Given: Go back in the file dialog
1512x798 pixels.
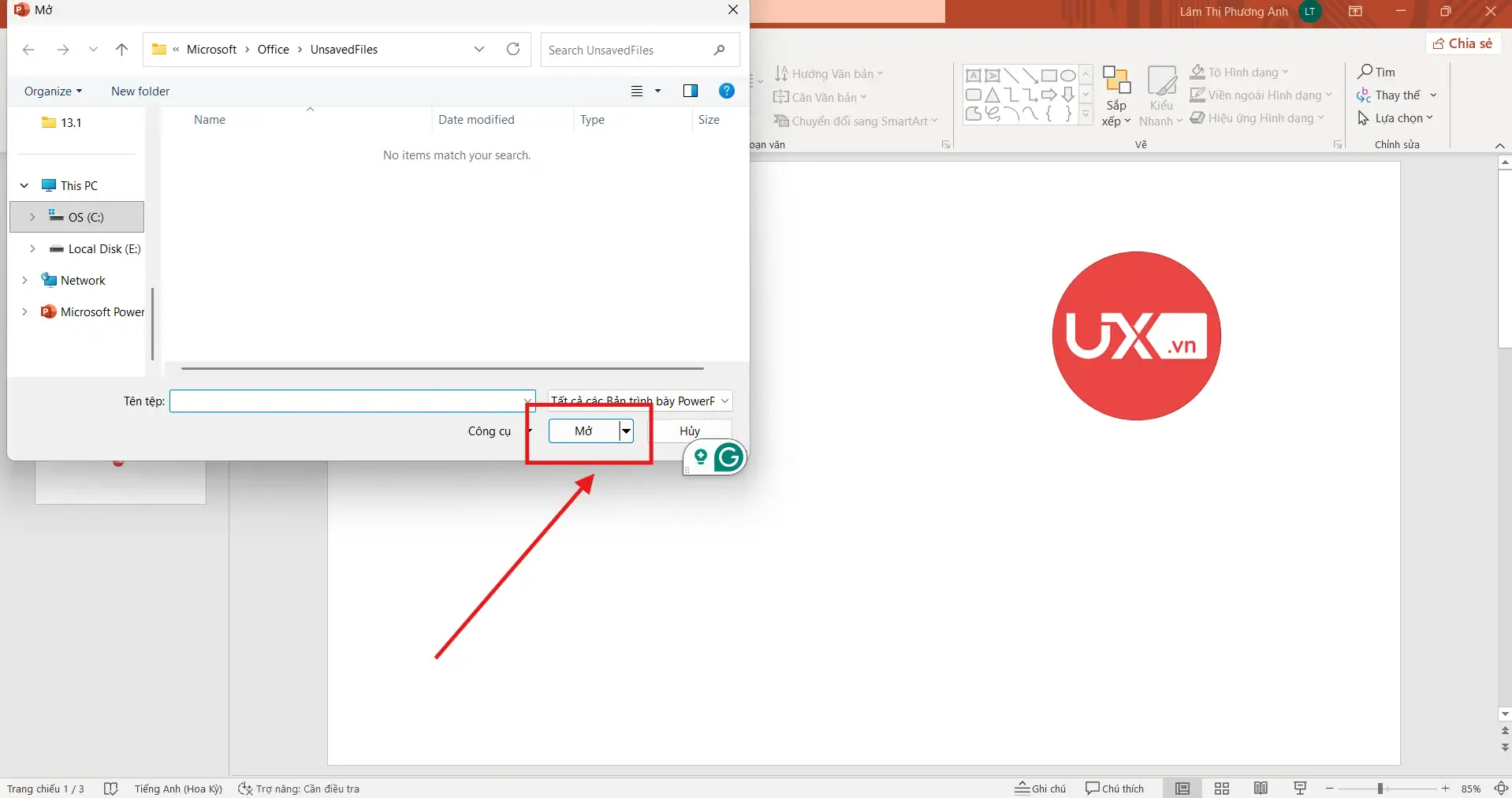Looking at the screenshot, I should (x=28, y=50).
